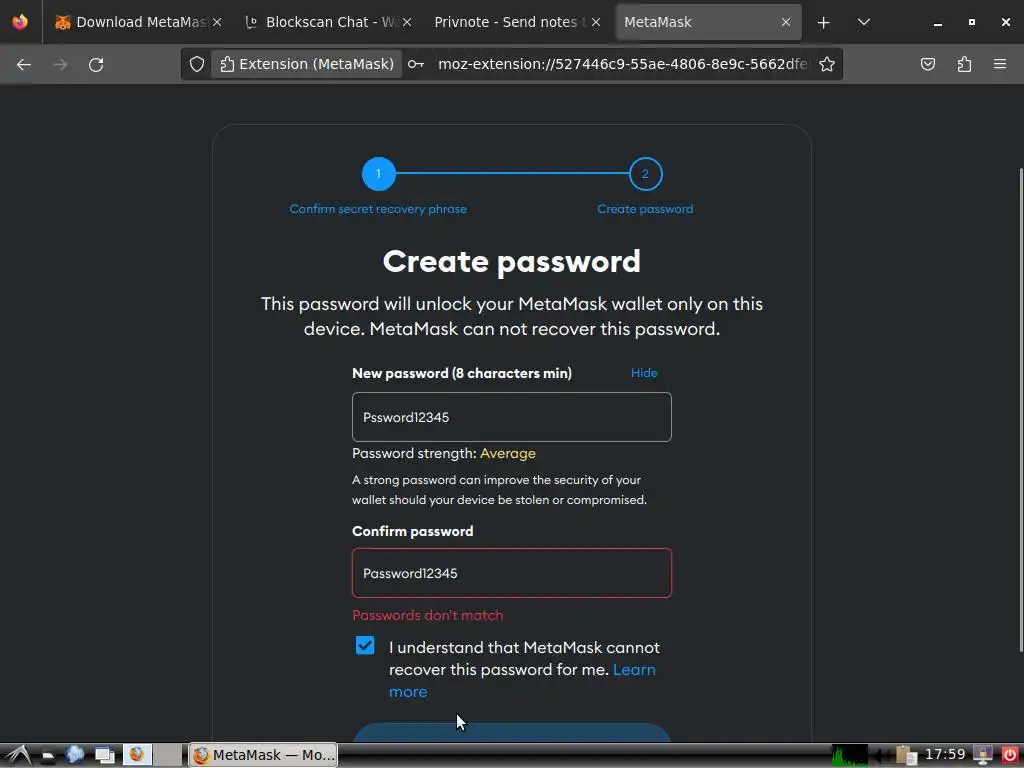Select the MetaMask Mozilla taskbar window button
The width and height of the screenshot is (1024, 768).
[x=263, y=755]
